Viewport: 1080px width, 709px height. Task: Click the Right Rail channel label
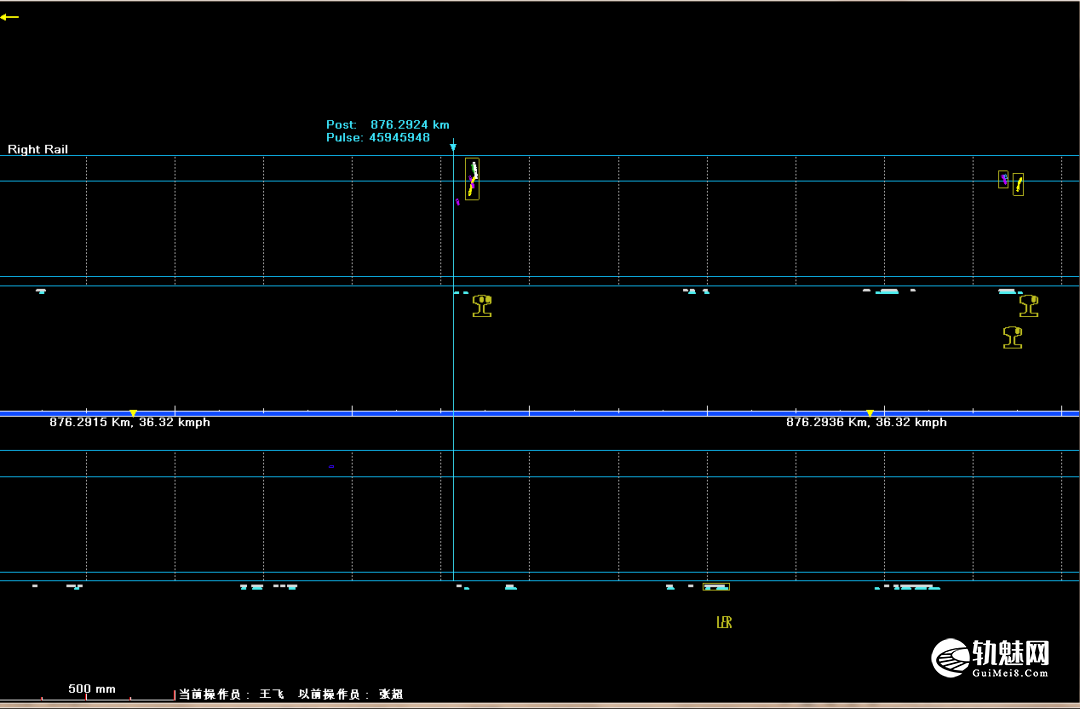38,149
